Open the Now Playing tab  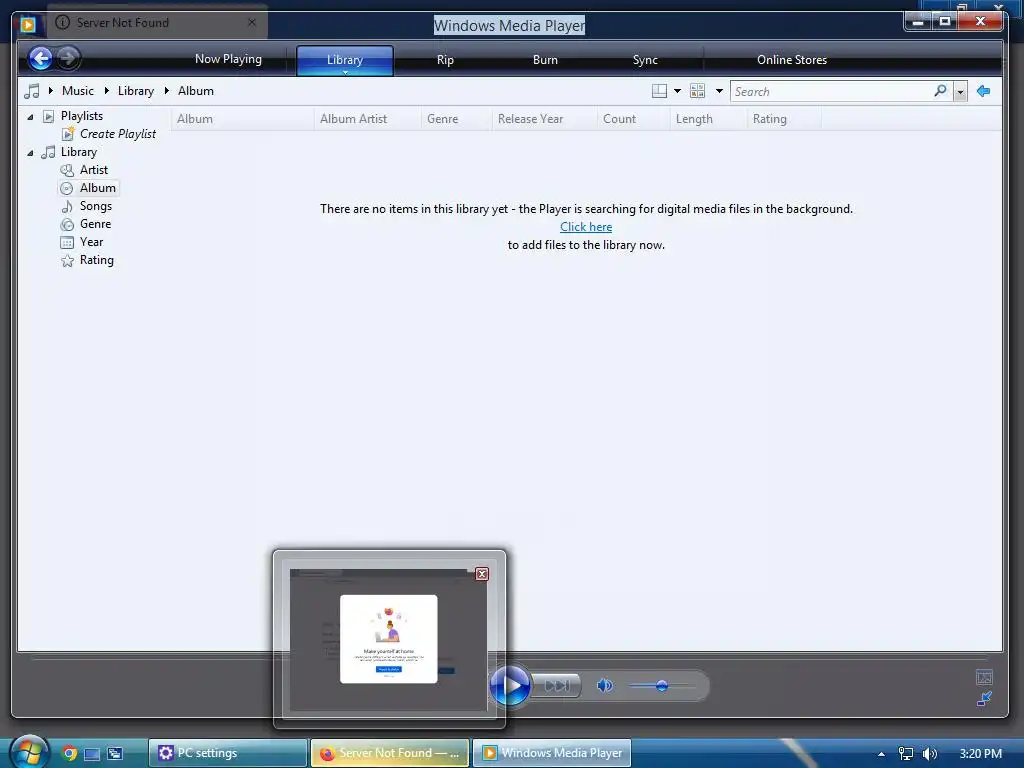228,59
